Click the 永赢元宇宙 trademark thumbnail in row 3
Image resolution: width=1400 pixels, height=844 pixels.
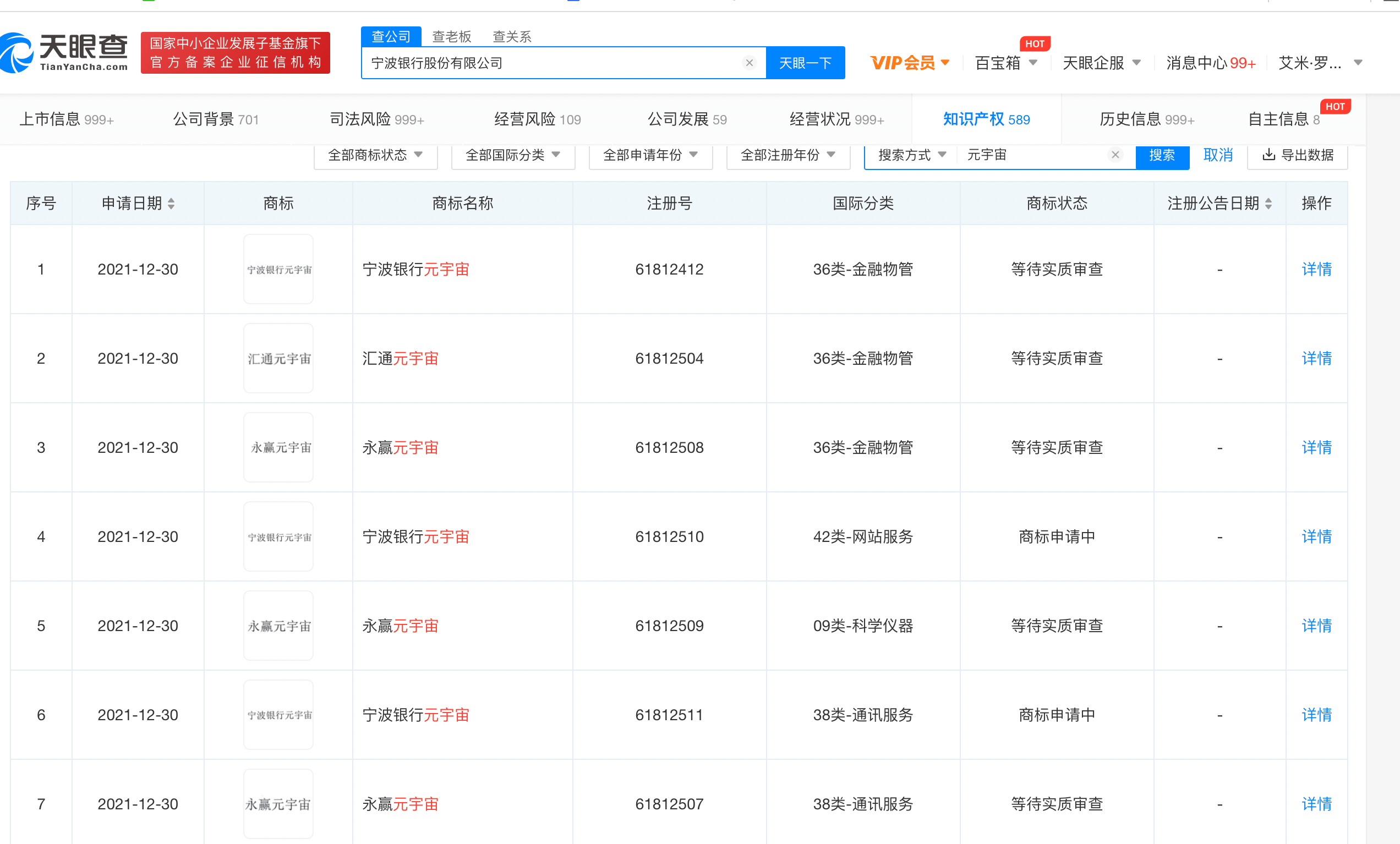278,447
